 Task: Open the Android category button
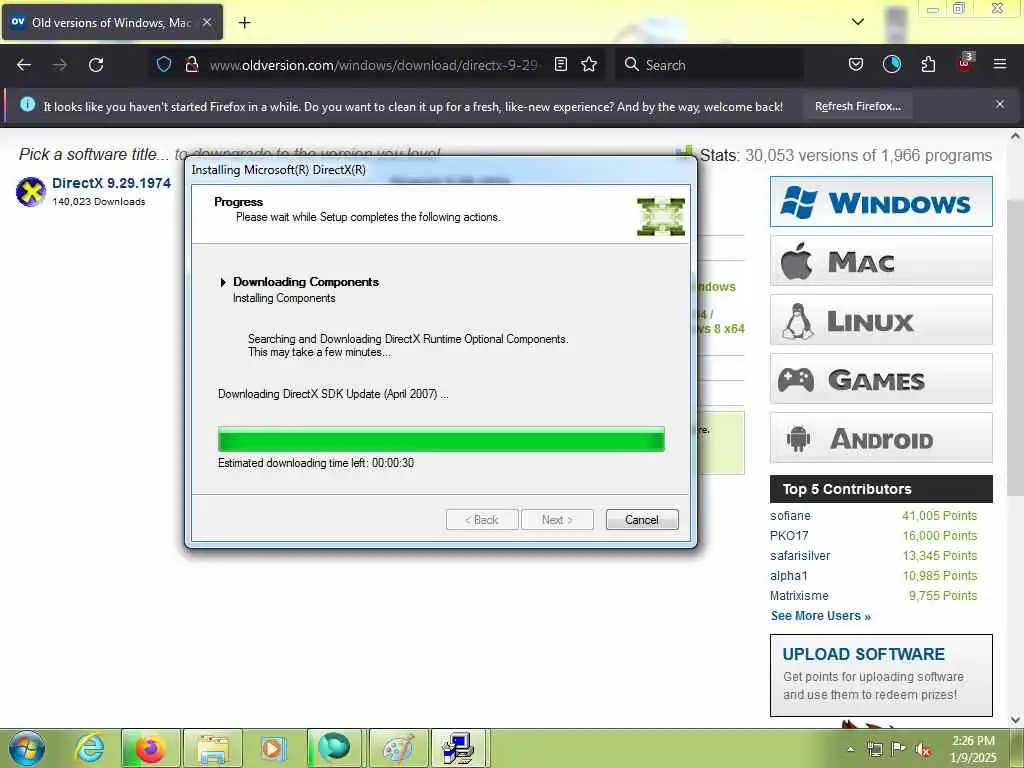coord(881,438)
